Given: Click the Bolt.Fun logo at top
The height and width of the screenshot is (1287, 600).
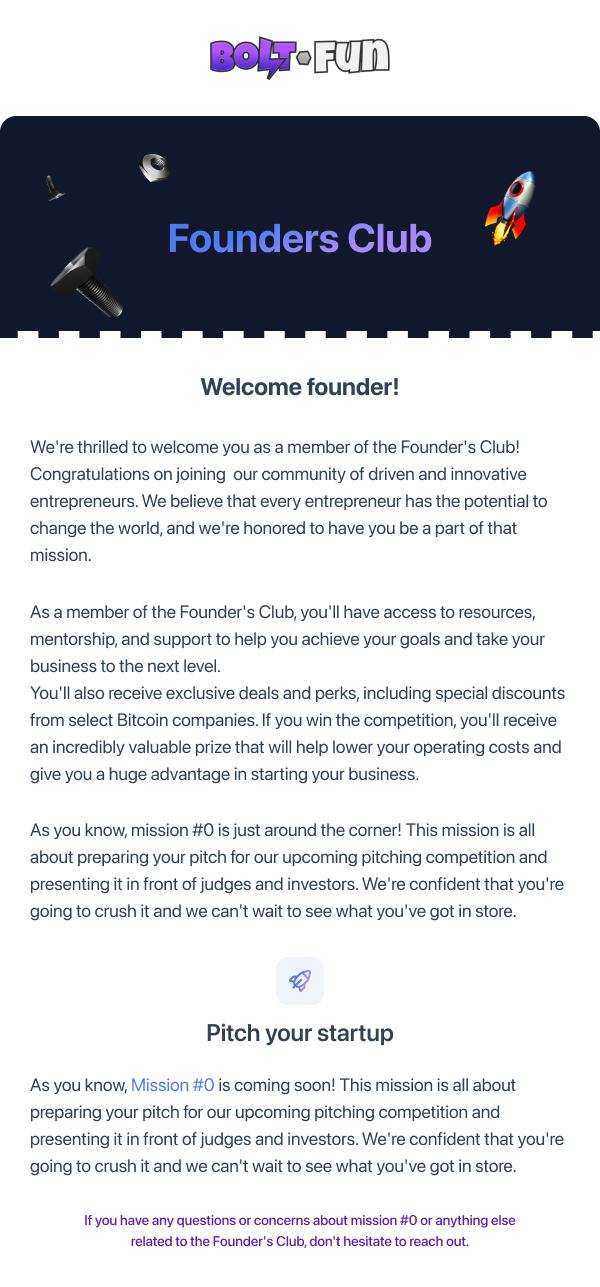Looking at the screenshot, I should point(299,58).
